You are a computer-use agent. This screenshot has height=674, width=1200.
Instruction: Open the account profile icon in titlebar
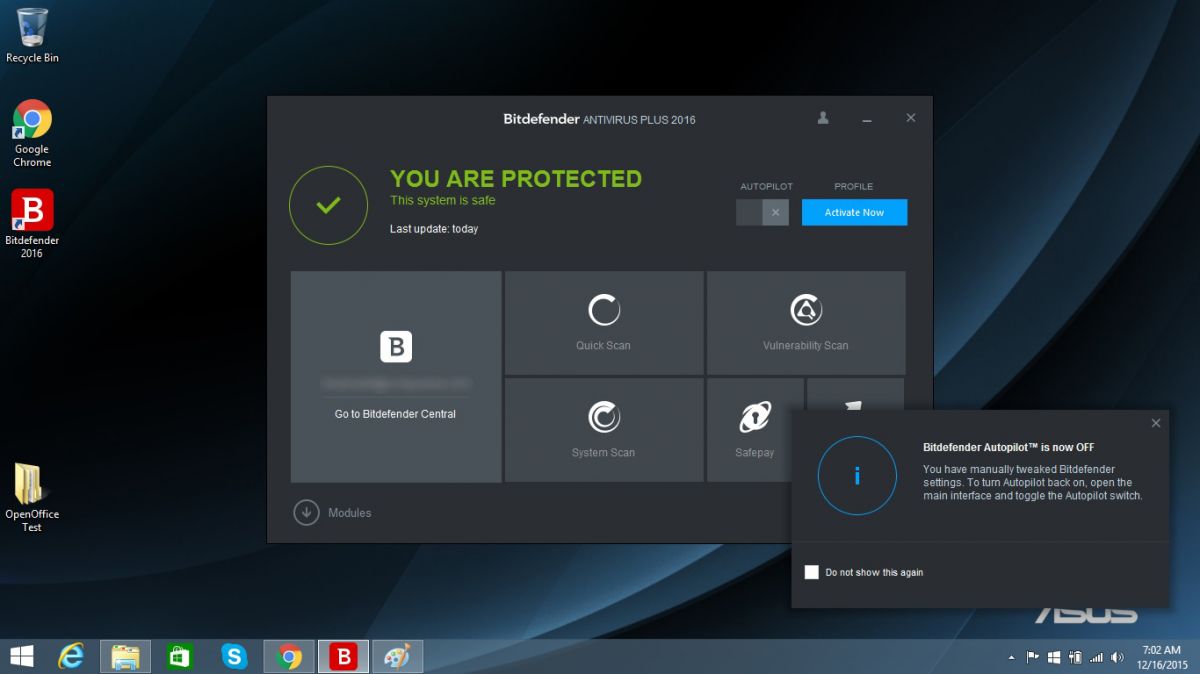(822, 117)
